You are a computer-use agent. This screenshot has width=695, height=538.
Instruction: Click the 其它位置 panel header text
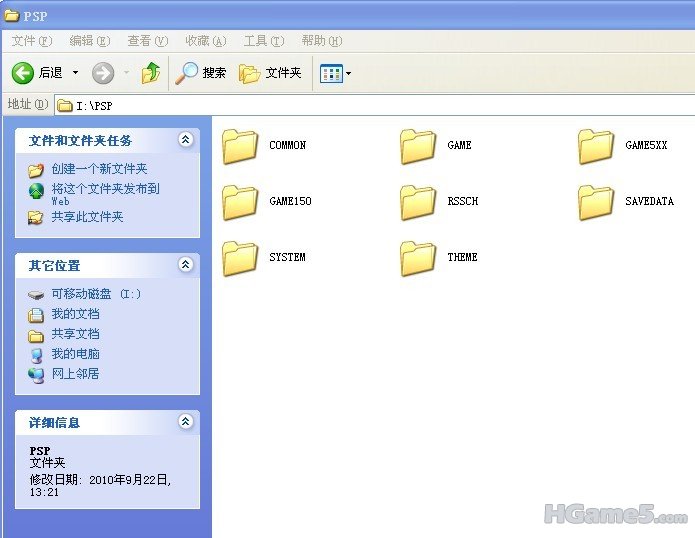(55, 266)
